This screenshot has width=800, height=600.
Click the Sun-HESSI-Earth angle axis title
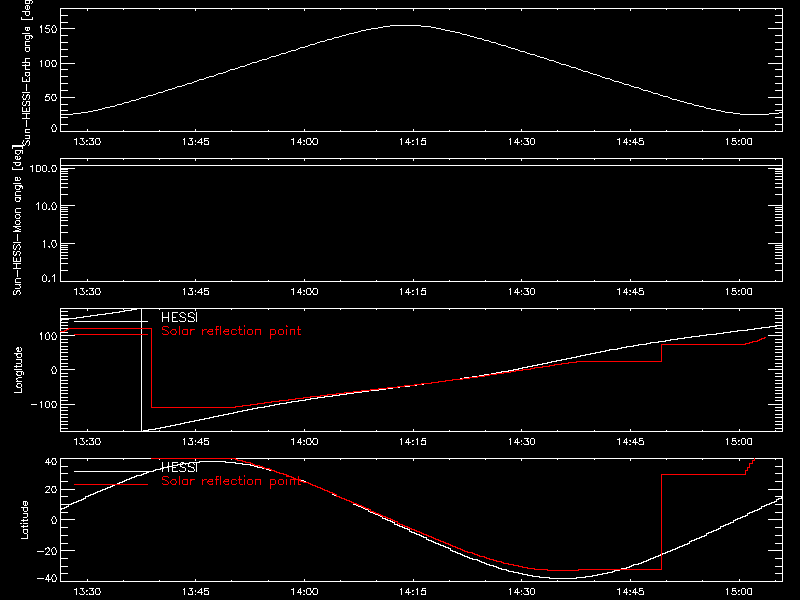(28, 72)
